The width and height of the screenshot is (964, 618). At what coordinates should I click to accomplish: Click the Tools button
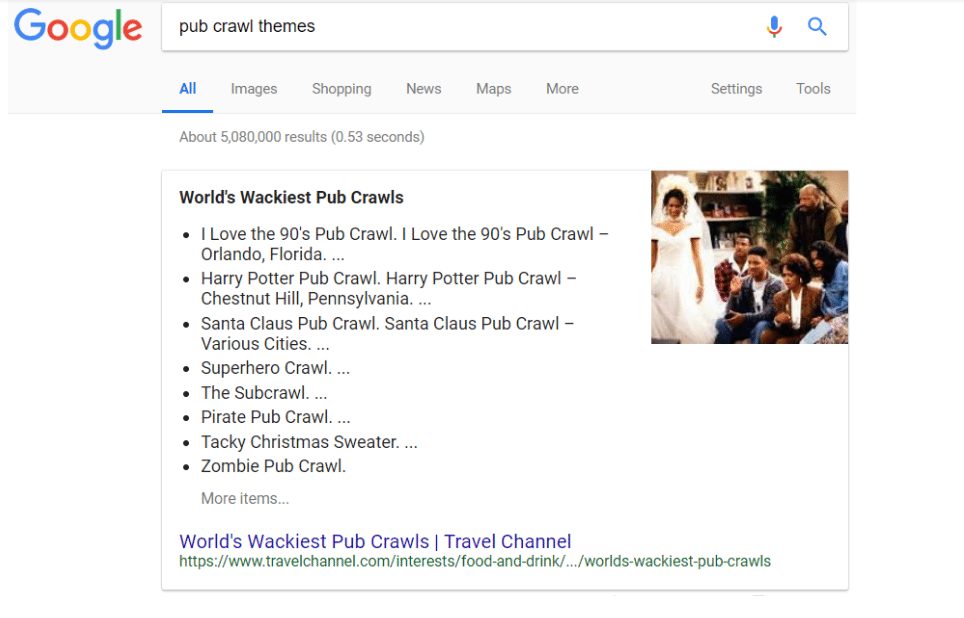pyautogui.click(x=813, y=89)
